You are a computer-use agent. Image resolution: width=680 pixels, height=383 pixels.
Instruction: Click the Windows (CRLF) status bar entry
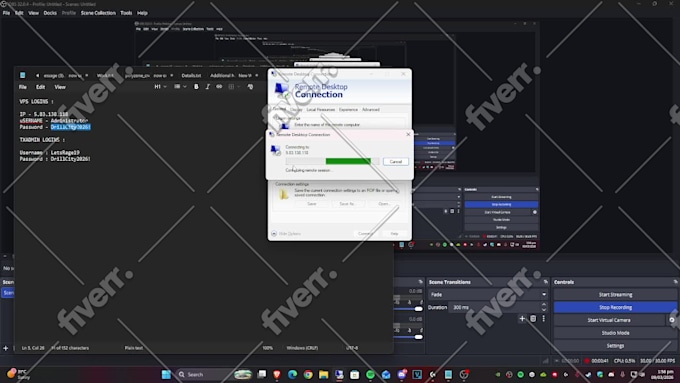302,348
